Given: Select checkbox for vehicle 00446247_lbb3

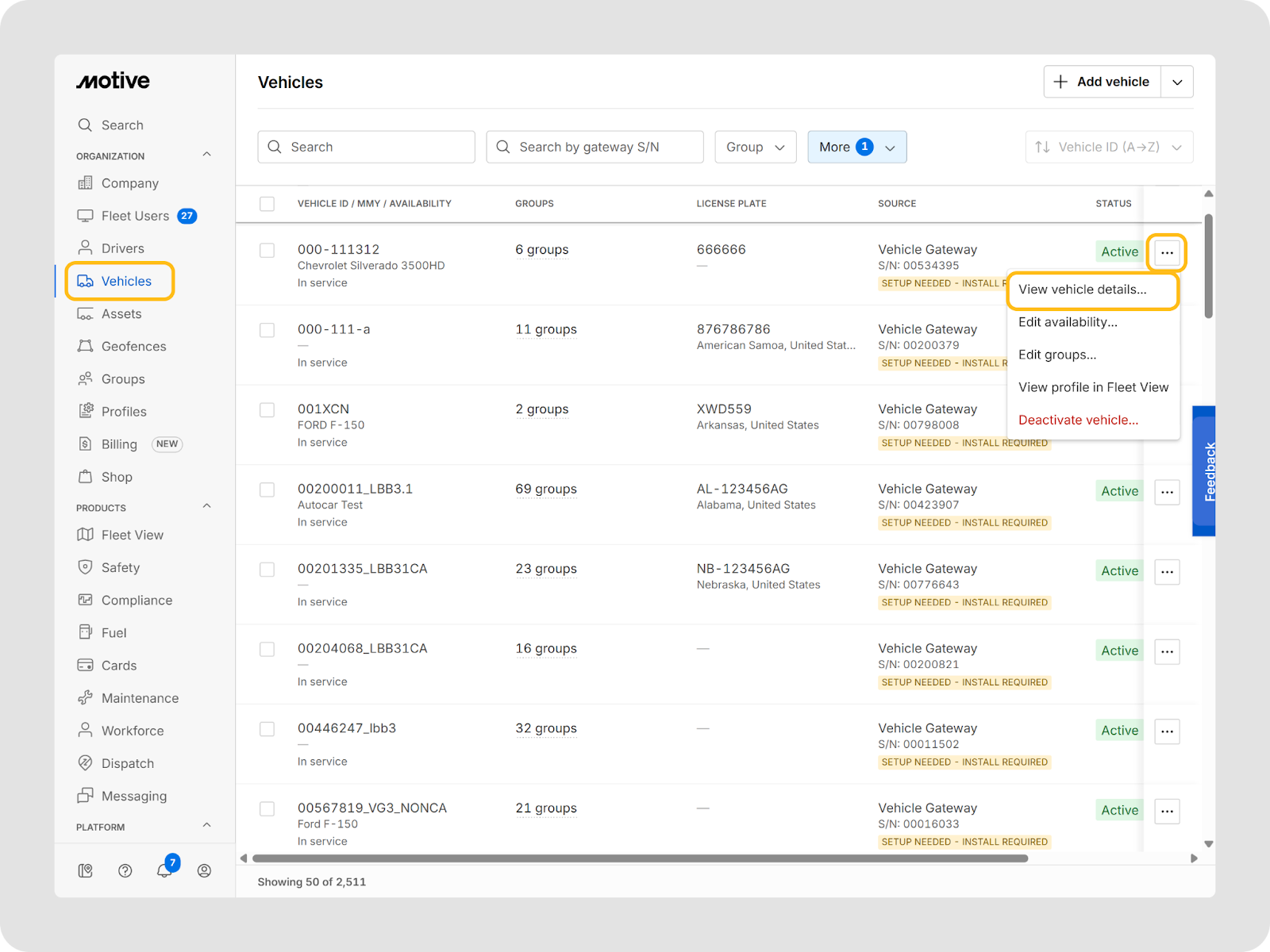Looking at the screenshot, I should click(267, 729).
